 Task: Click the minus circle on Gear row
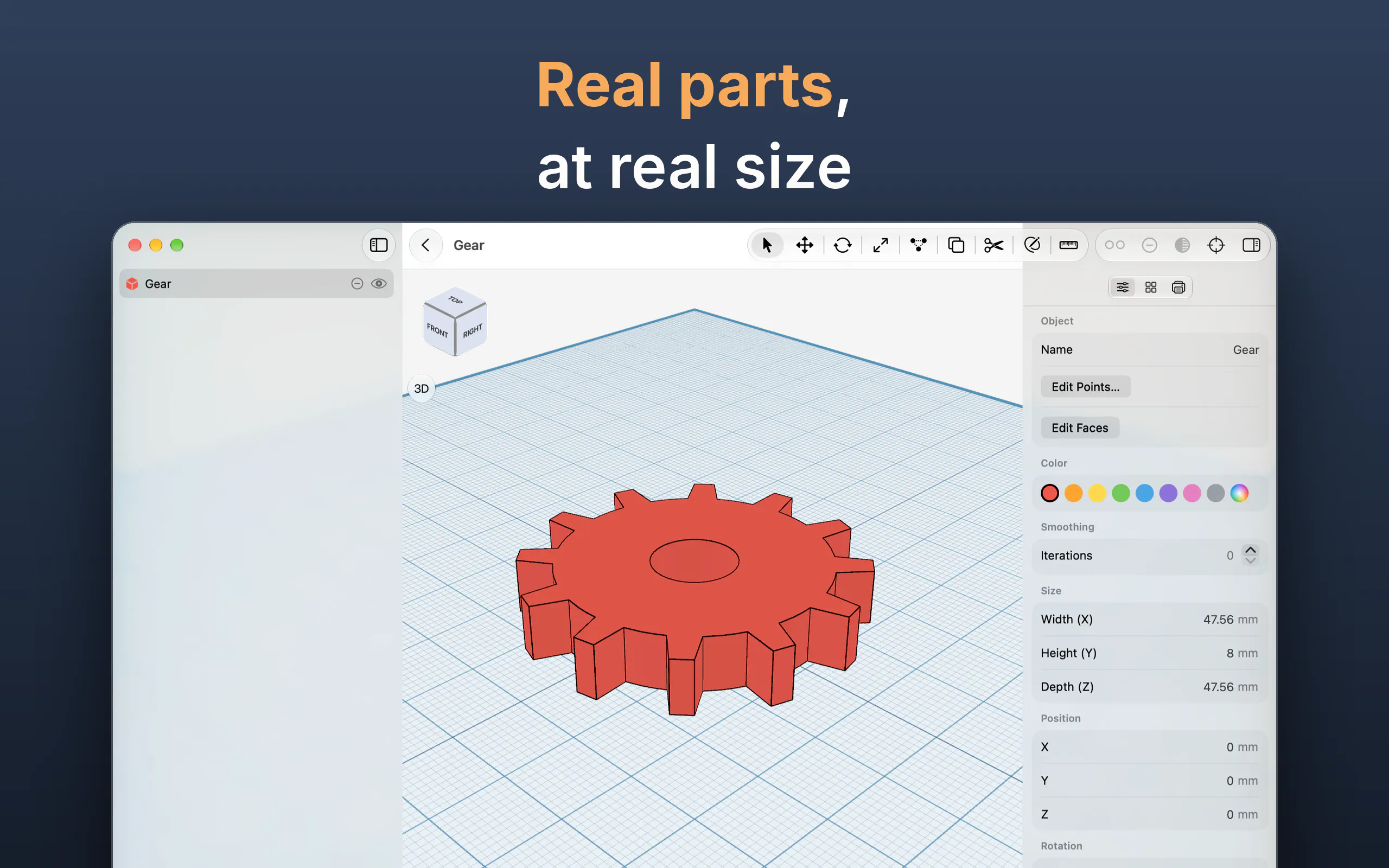pyautogui.click(x=357, y=284)
